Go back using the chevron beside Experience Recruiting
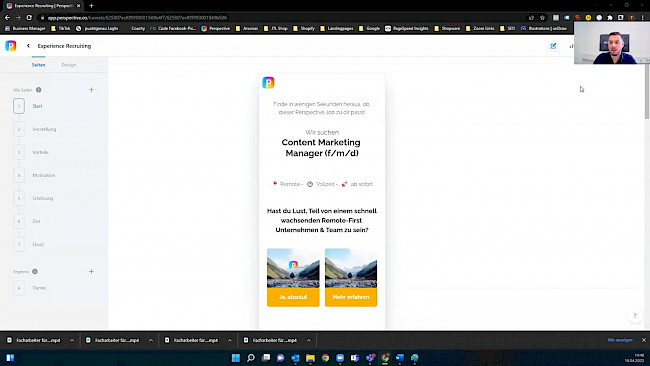Image resolution: width=650 pixels, height=366 pixels. pyautogui.click(x=28, y=46)
